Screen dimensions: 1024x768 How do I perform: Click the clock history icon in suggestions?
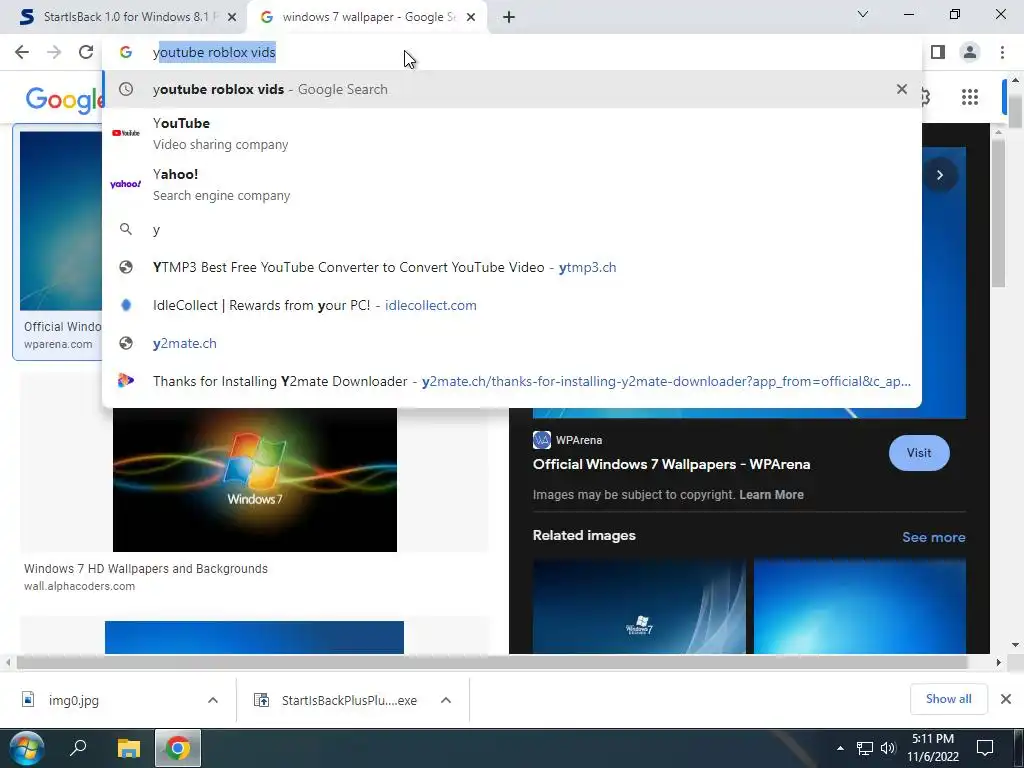coord(125,89)
